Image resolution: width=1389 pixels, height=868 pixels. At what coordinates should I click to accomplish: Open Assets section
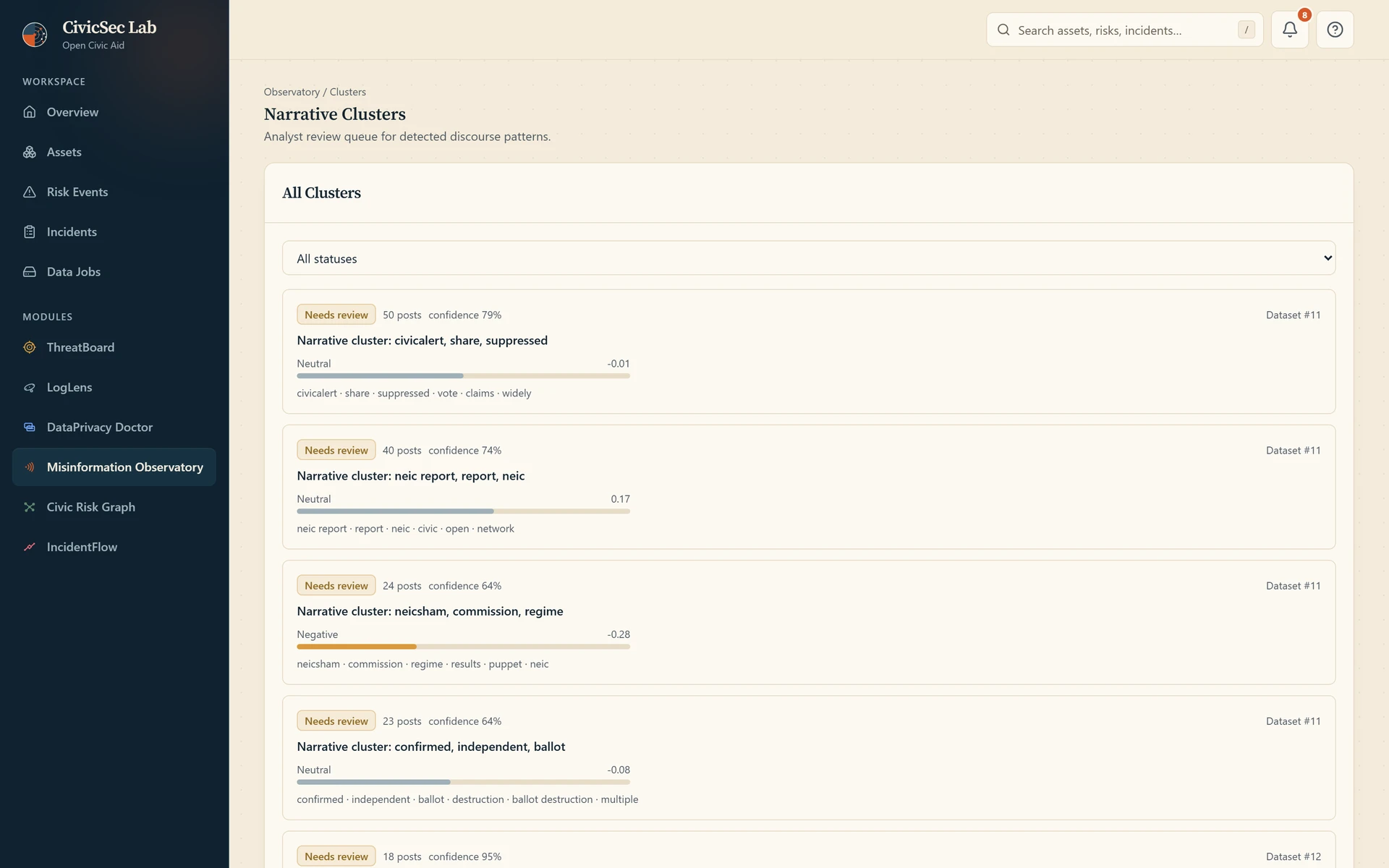pyautogui.click(x=114, y=152)
